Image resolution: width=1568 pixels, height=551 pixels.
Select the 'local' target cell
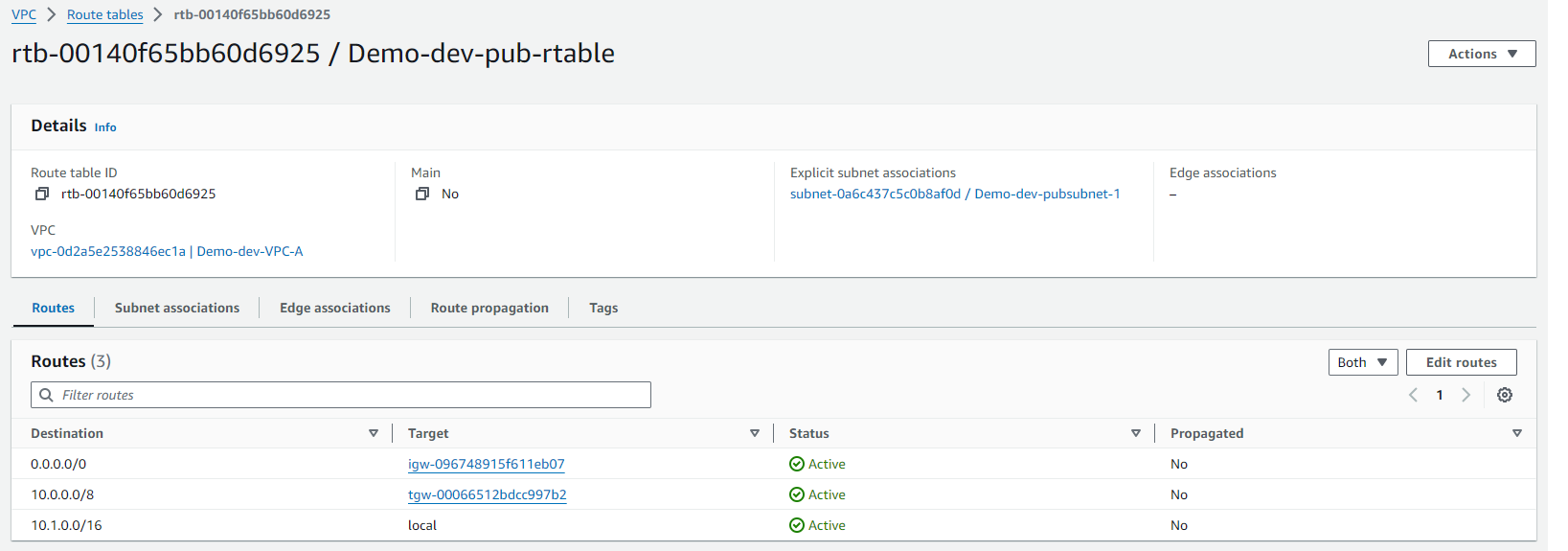422,525
